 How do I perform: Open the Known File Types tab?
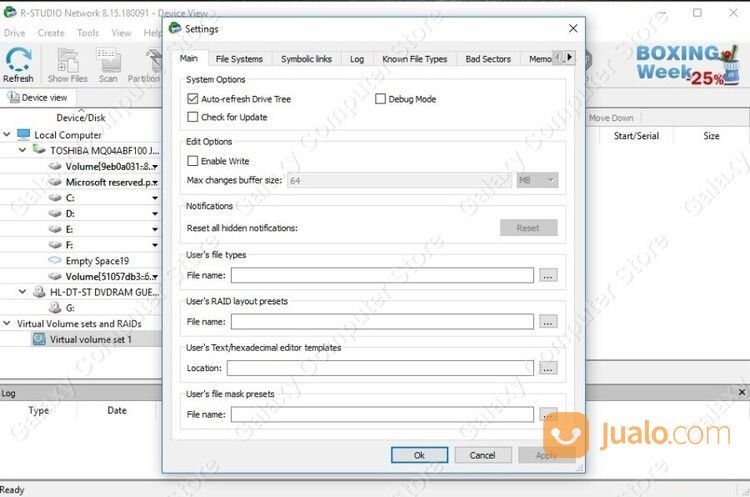coord(415,59)
